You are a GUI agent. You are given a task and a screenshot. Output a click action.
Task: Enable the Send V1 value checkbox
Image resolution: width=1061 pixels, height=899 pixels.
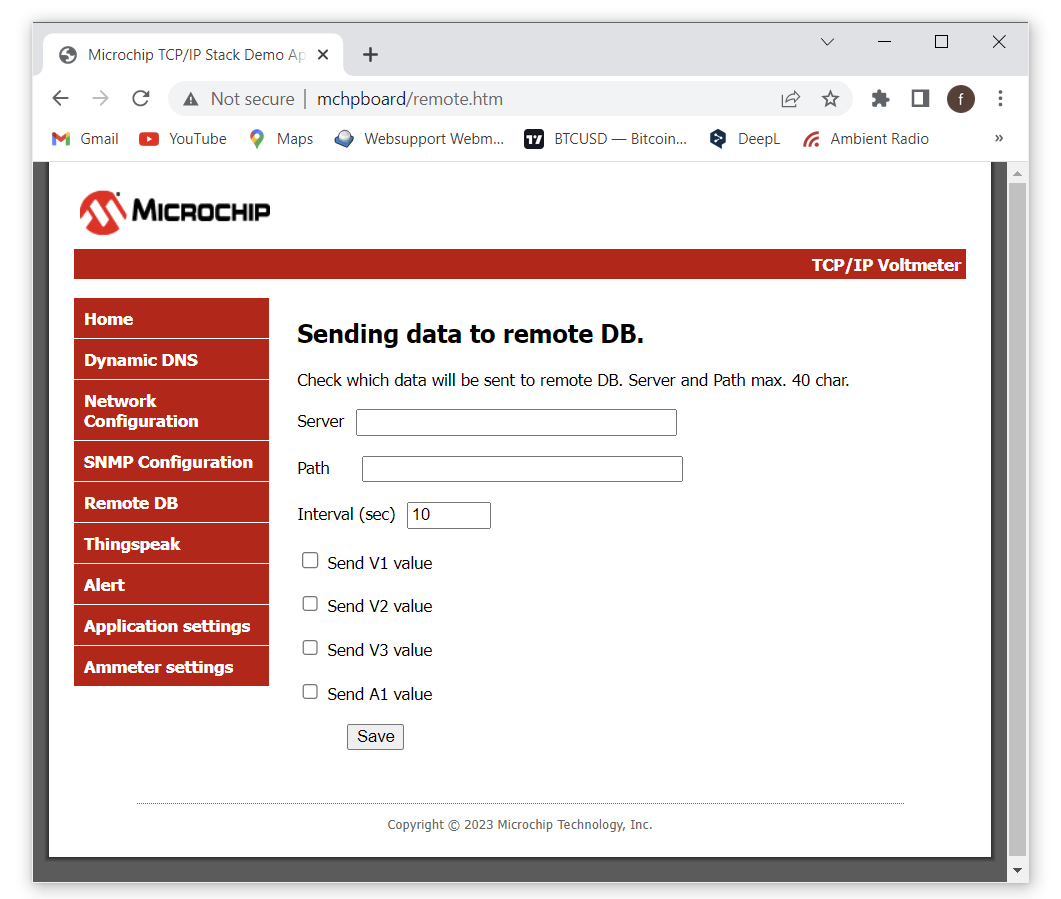(310, 561)
